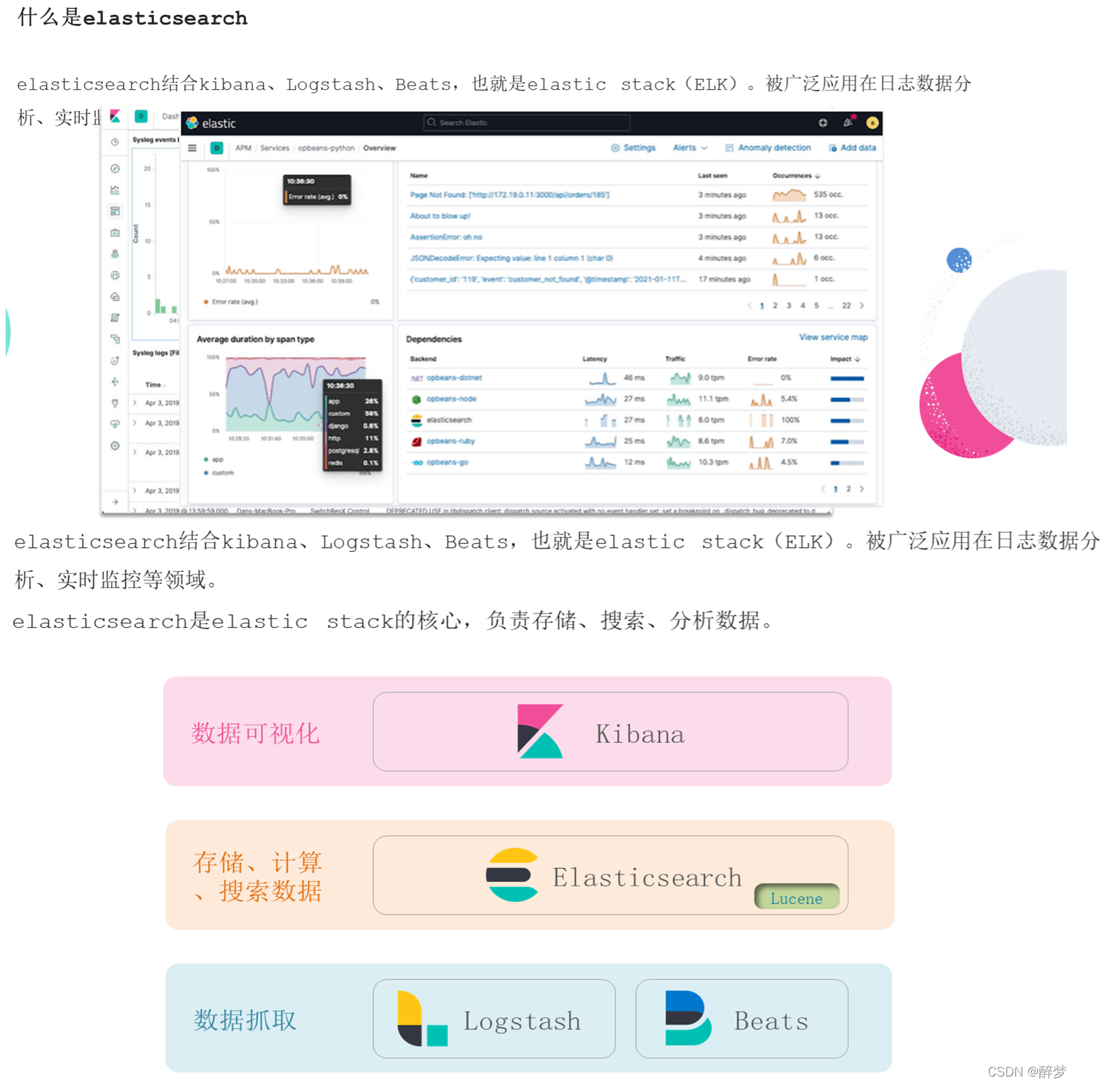Open the Graph sidebar icon
This screenshot has height=1085, width=1120.
(x=115, y=382)
